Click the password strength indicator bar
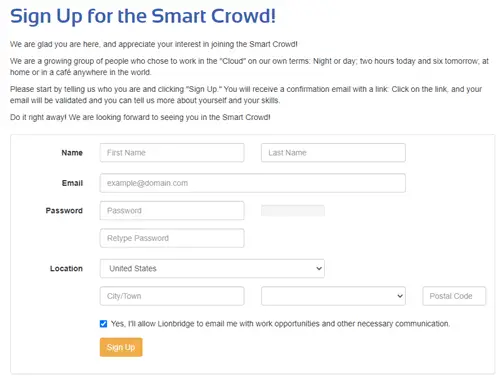The width and height of the screenshot is (500, 379). (x=293, y=211)
